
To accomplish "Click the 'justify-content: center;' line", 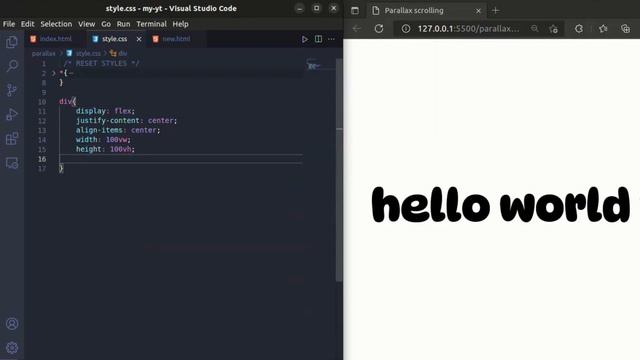I will (126, 121).
